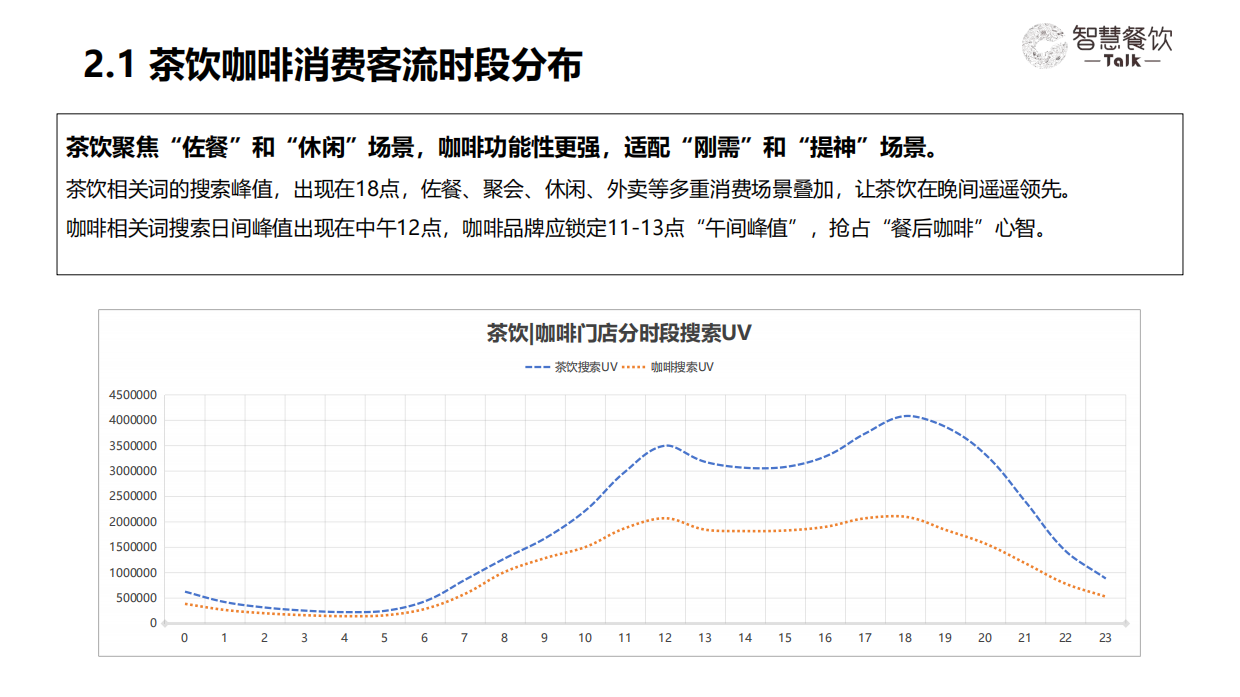Click x-axis hour label 9
The height and width of the screenshot is (697, 1240).
(544, 638)
